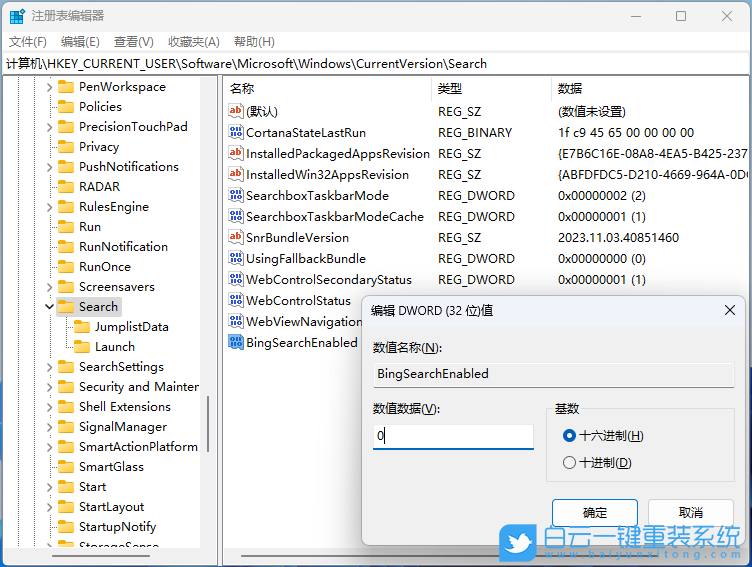Click the DWORD icon of SearchboxTaskbarMode
Viewport: 752px width, 567px height.
(235, 195)
